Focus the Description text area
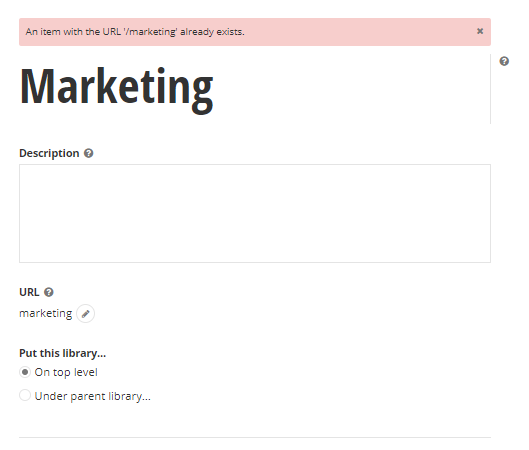The width and height of the screenshot is (529, 450). [255, 214]
